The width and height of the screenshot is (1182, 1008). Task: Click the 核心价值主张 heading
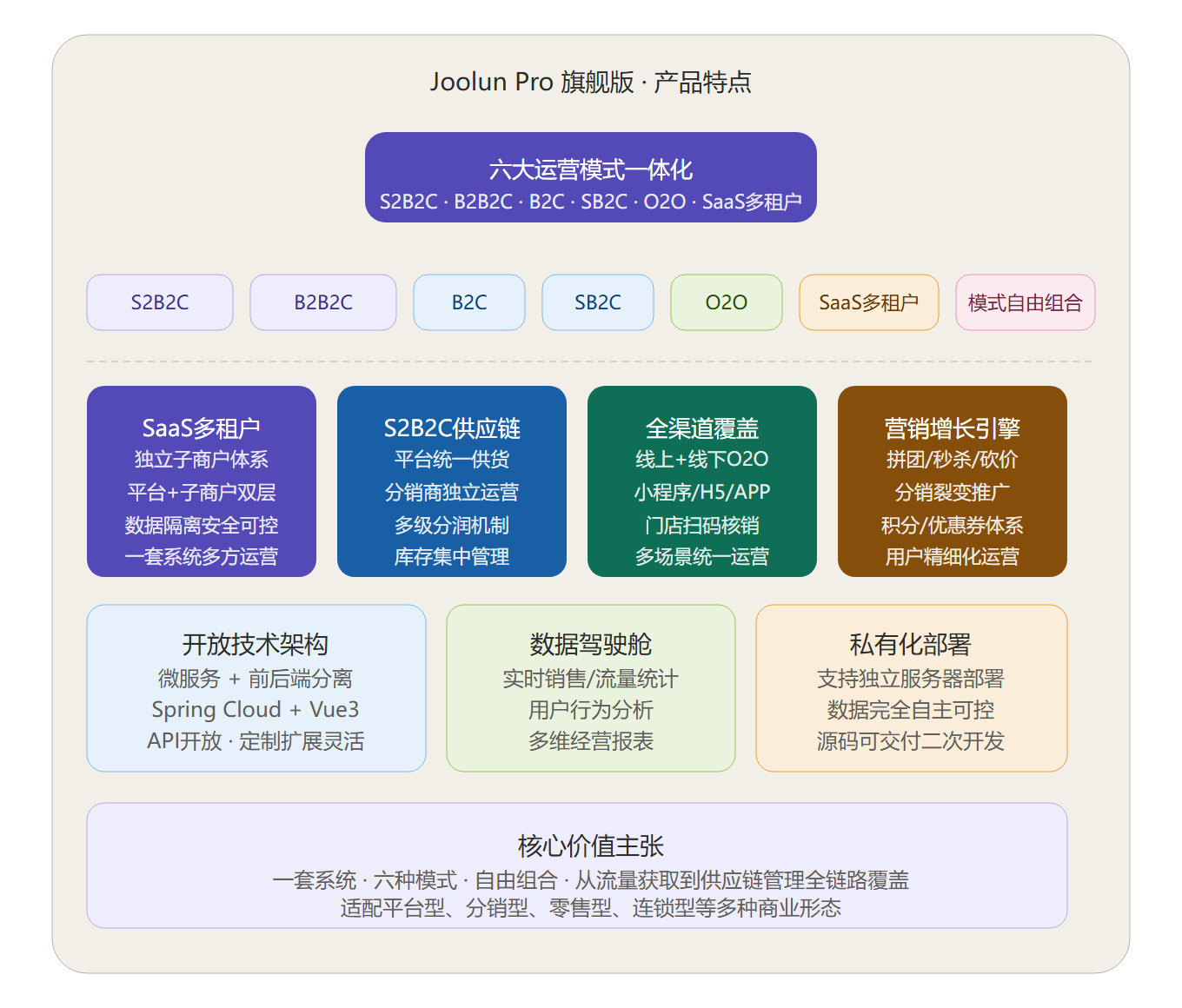[591, 846]
